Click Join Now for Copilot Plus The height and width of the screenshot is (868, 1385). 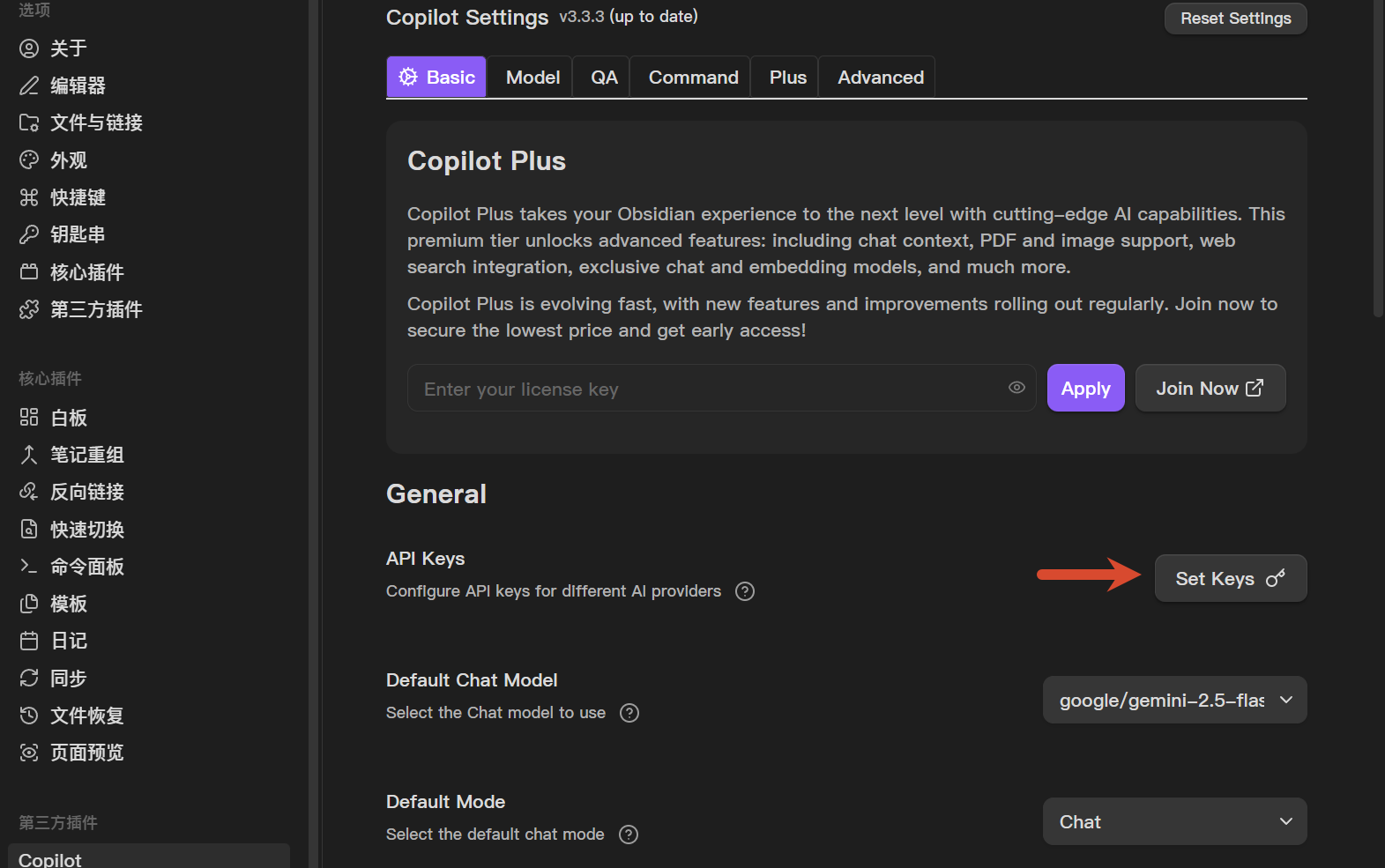point(1210,388)
